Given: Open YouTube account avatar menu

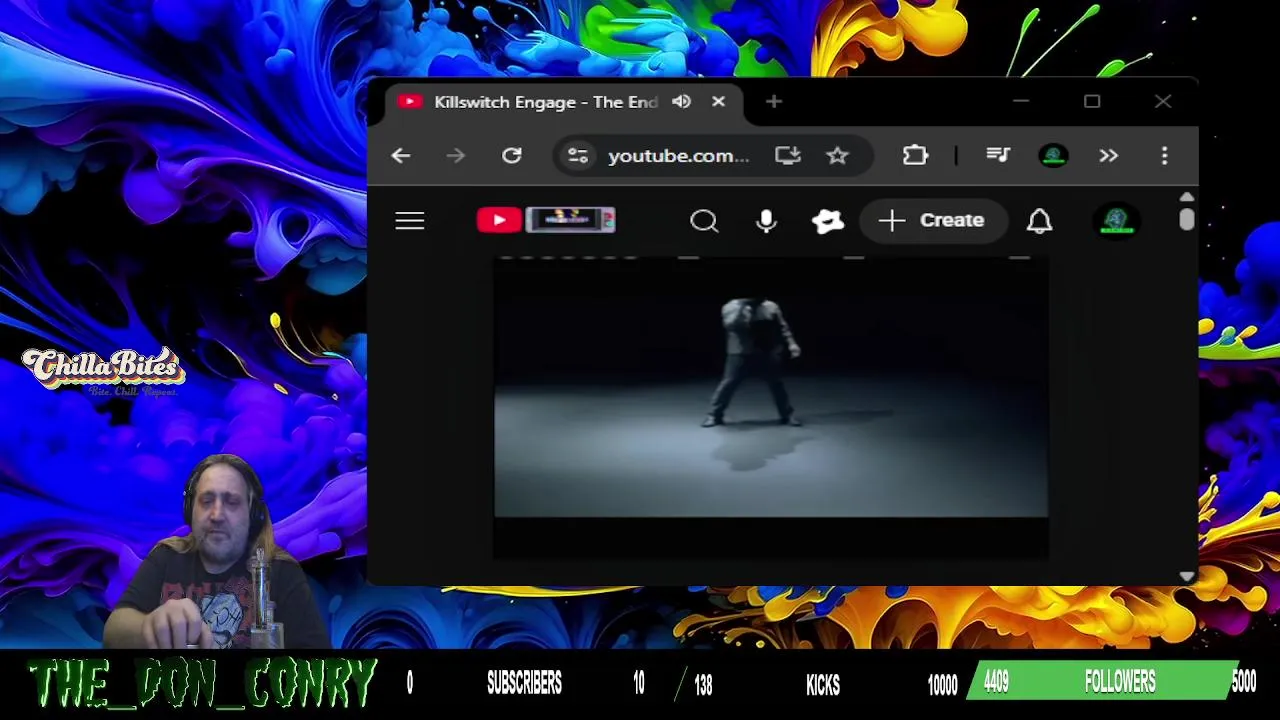Looking at the screenshot, I should pyautogui.click(x=1116, y=221).
